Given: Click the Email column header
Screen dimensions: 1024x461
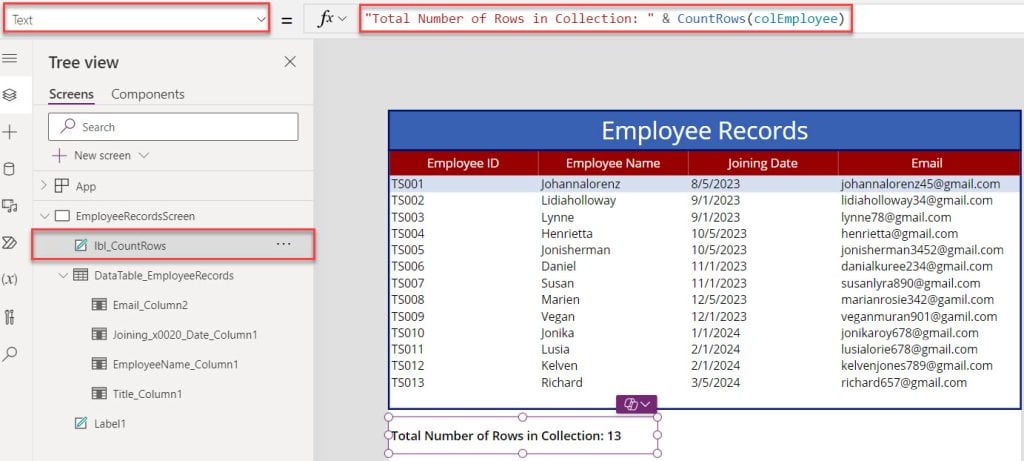Looking at the screenshot, I should (928, 163).
